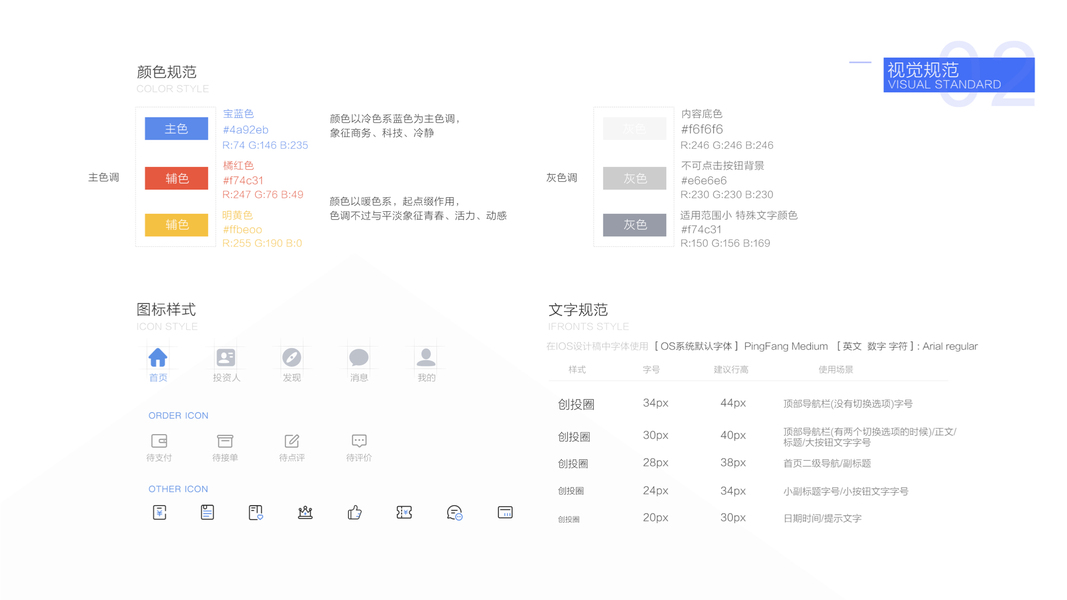Click the pending payment (待支付) wallet icon
This screenshot has height=600, width=1067.
click(159, 441)
